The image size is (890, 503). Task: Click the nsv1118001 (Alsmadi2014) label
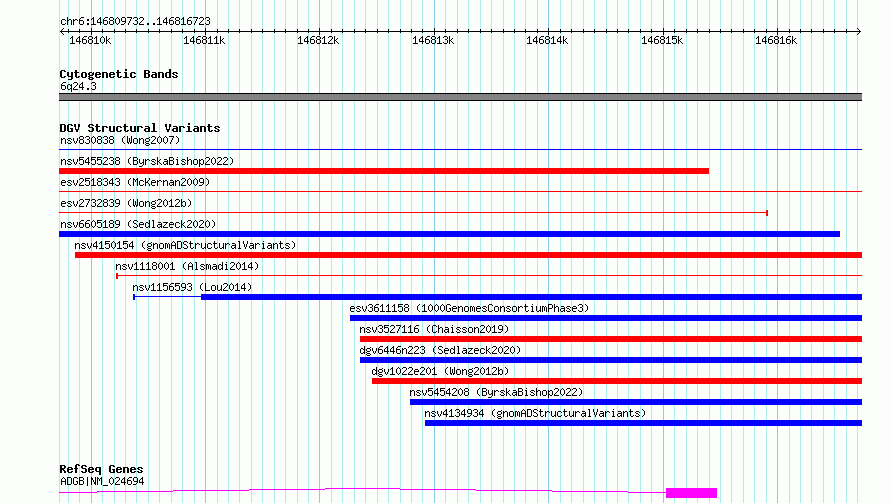187,266
